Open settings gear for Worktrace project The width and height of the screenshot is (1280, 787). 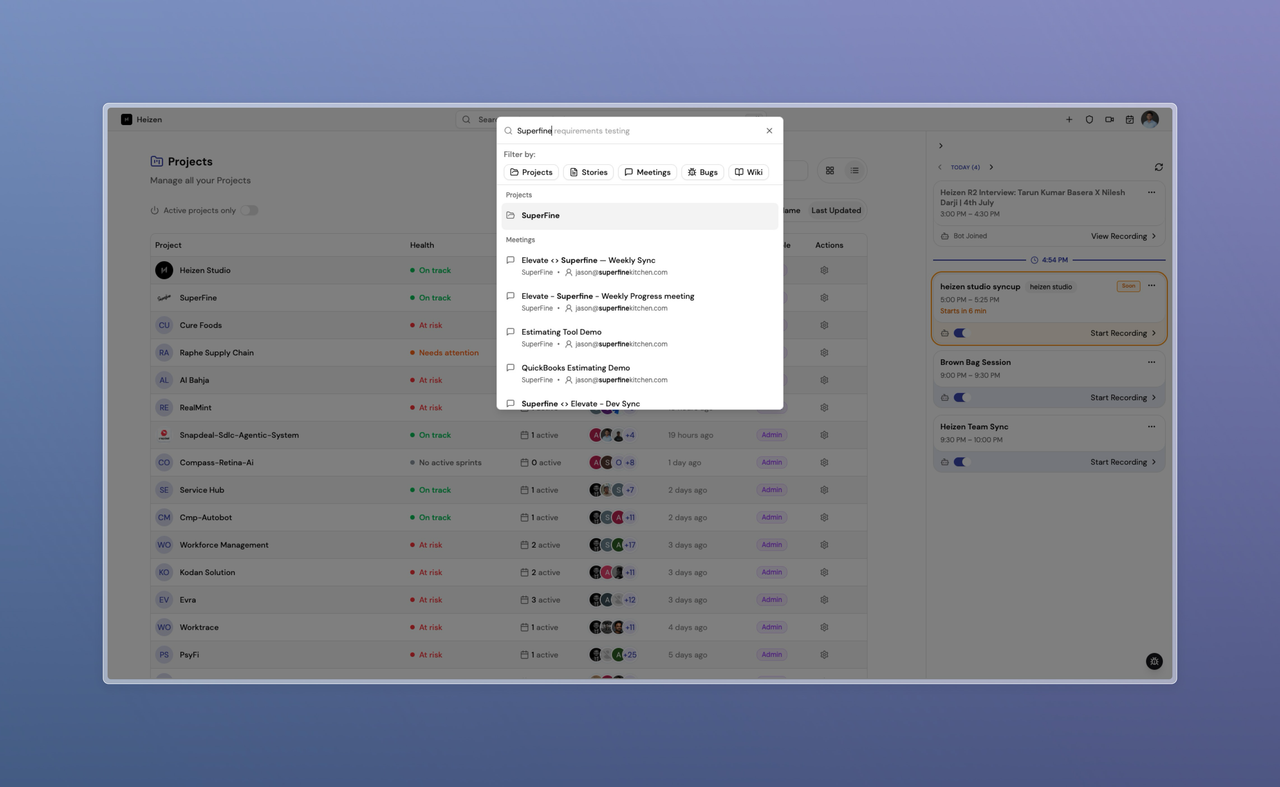pyautogui.click(x=824, y=628)
